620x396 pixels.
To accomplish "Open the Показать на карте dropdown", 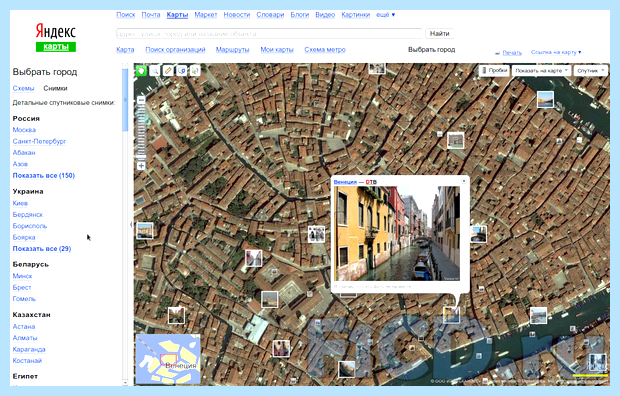I will tap(541, 70).
